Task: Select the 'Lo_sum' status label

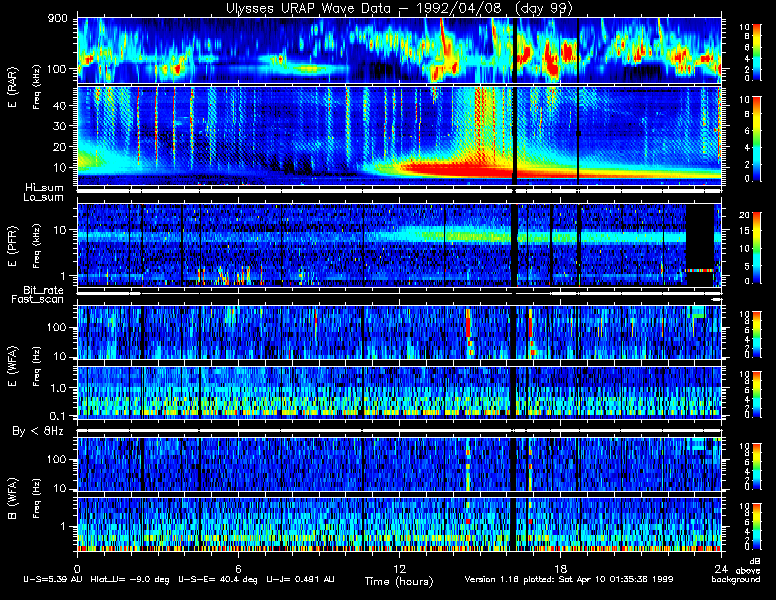Action: pos(44,197)
